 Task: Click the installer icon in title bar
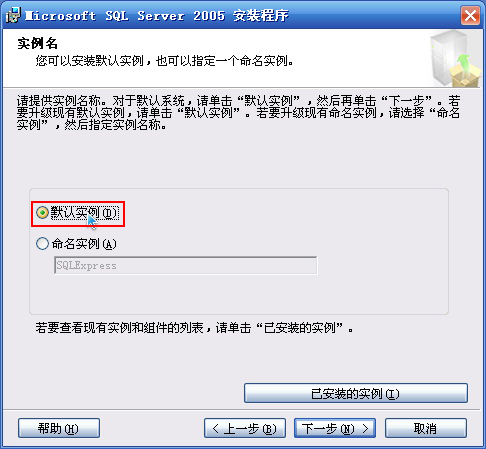(x=13, y=15)
